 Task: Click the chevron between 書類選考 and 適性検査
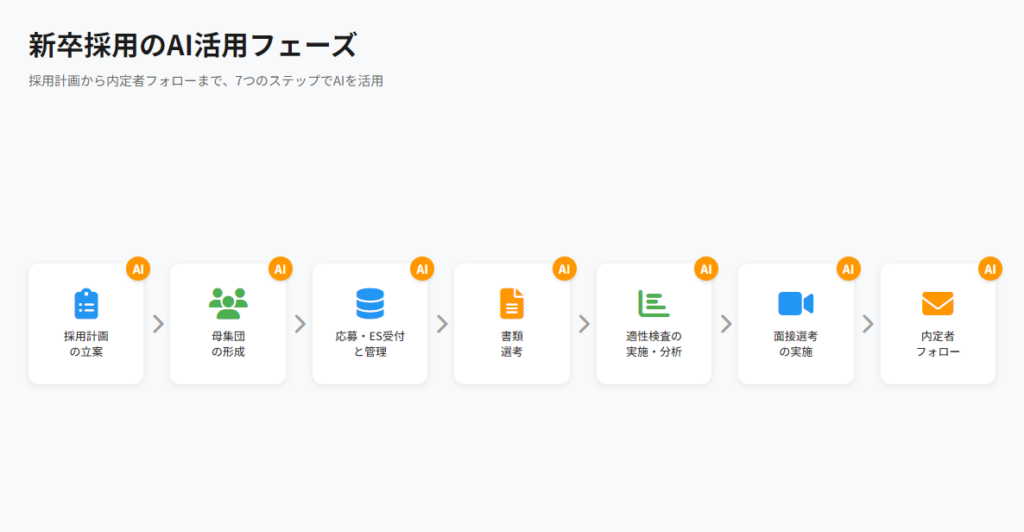(x=583, y=324)
